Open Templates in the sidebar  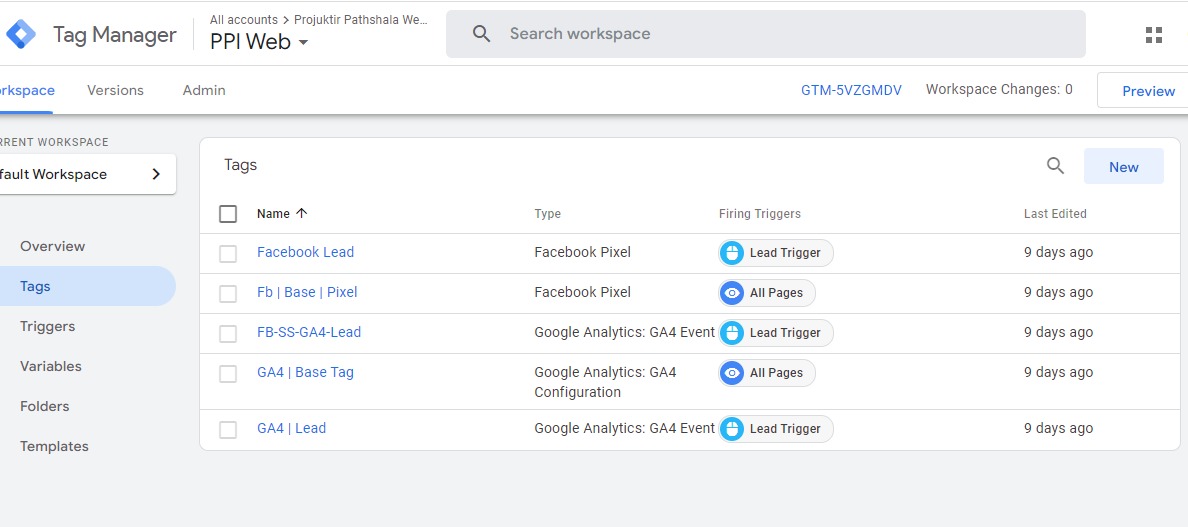click(55, 447)
